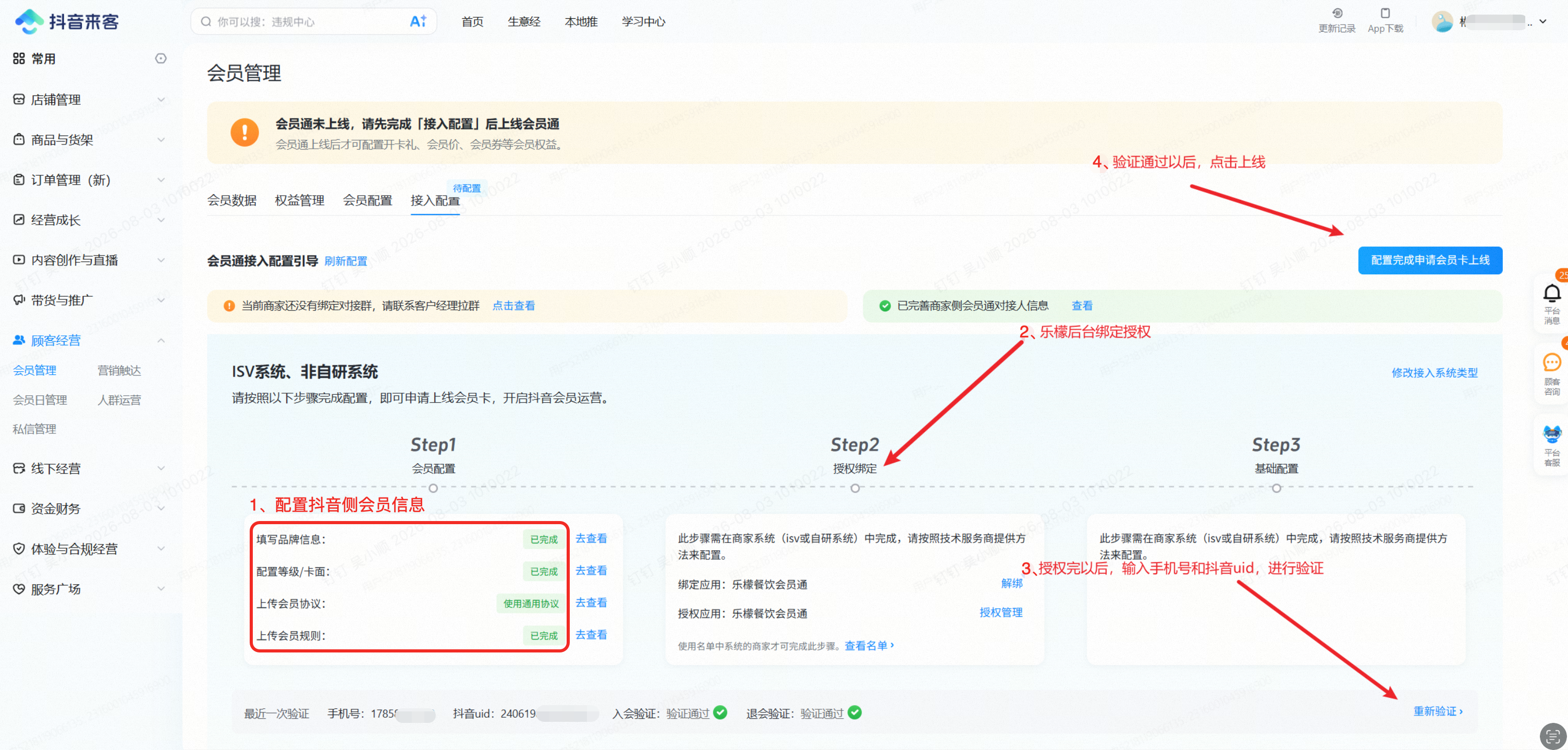Open 更新记录 icon in header
Screen dimensions: 1568x750
click(x=1337, y=13)
